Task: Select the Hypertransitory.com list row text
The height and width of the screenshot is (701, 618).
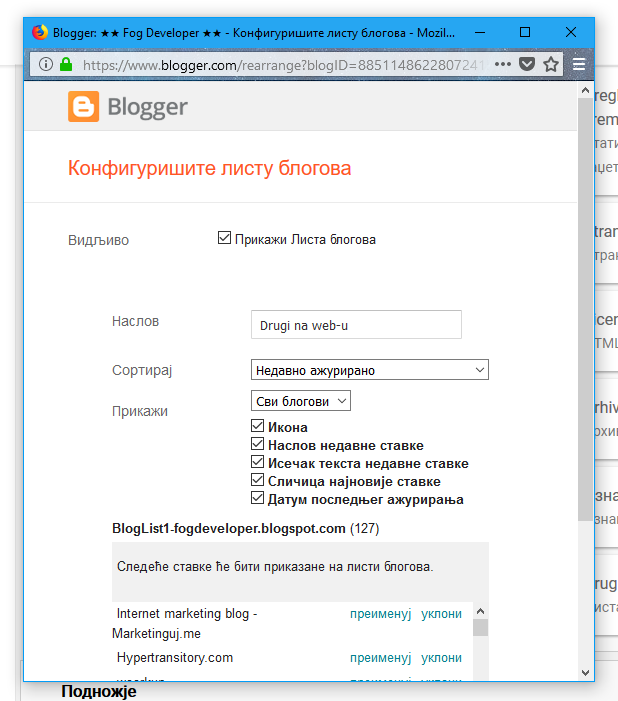Action: 175,658
